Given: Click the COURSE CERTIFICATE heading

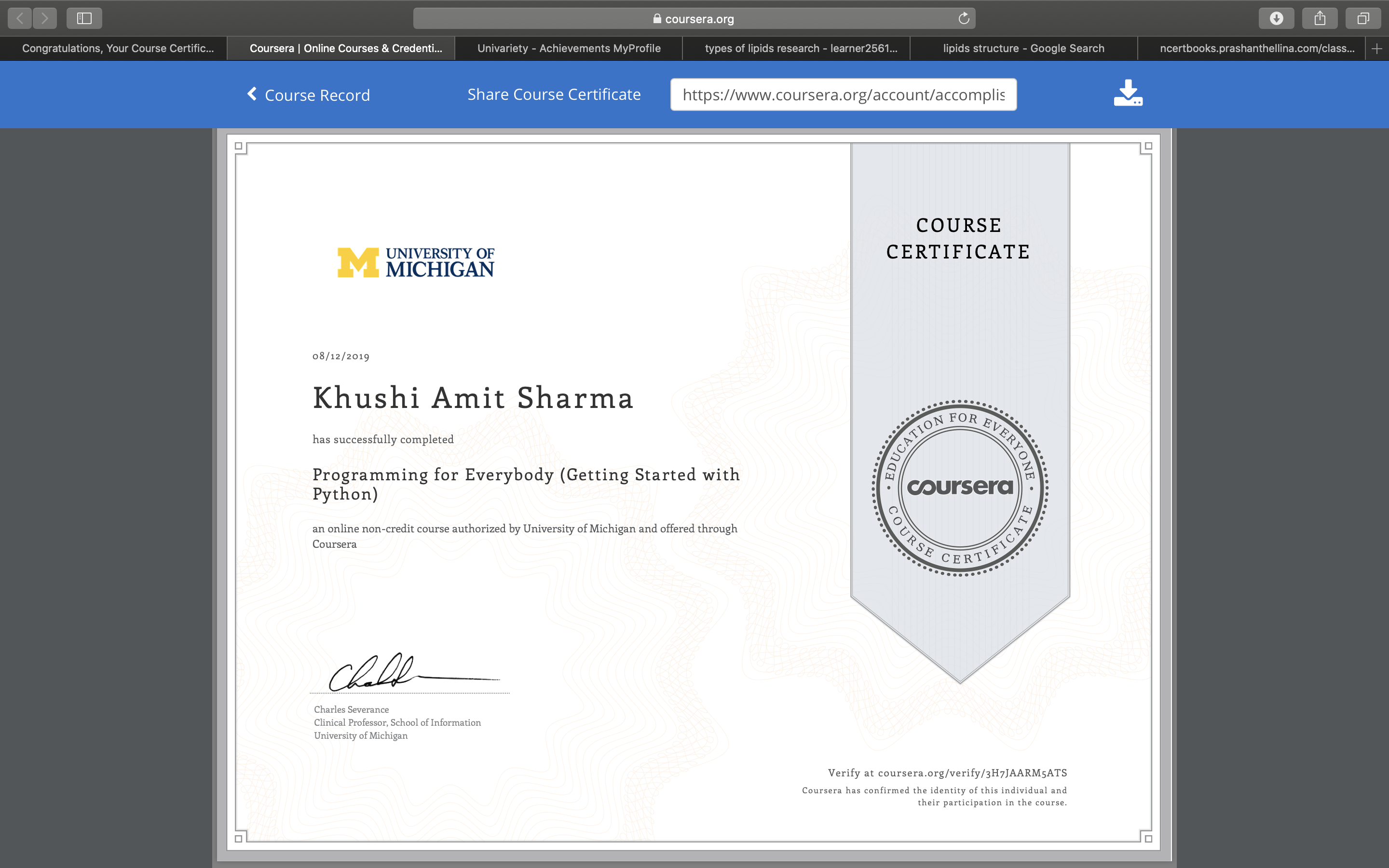Looking at the screenshot, I should click(958, 238).
